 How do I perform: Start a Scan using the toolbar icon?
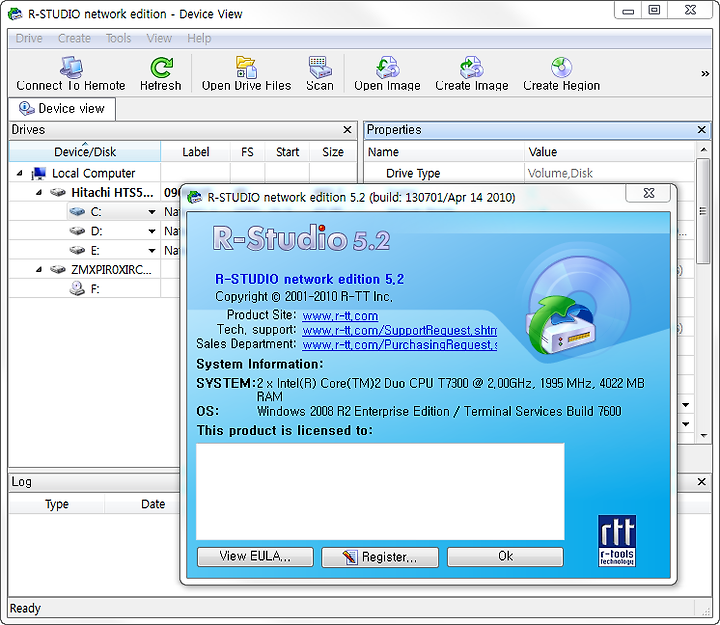[320, 68]
